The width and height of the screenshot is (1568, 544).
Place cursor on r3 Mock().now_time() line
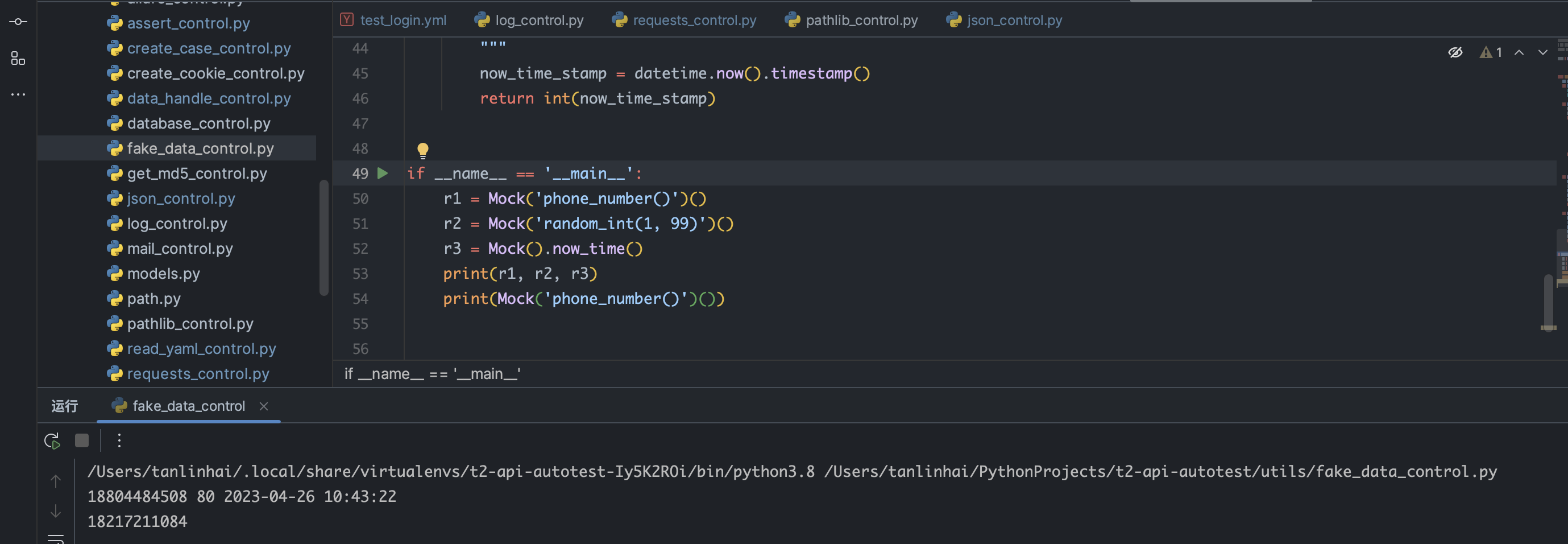543,249
